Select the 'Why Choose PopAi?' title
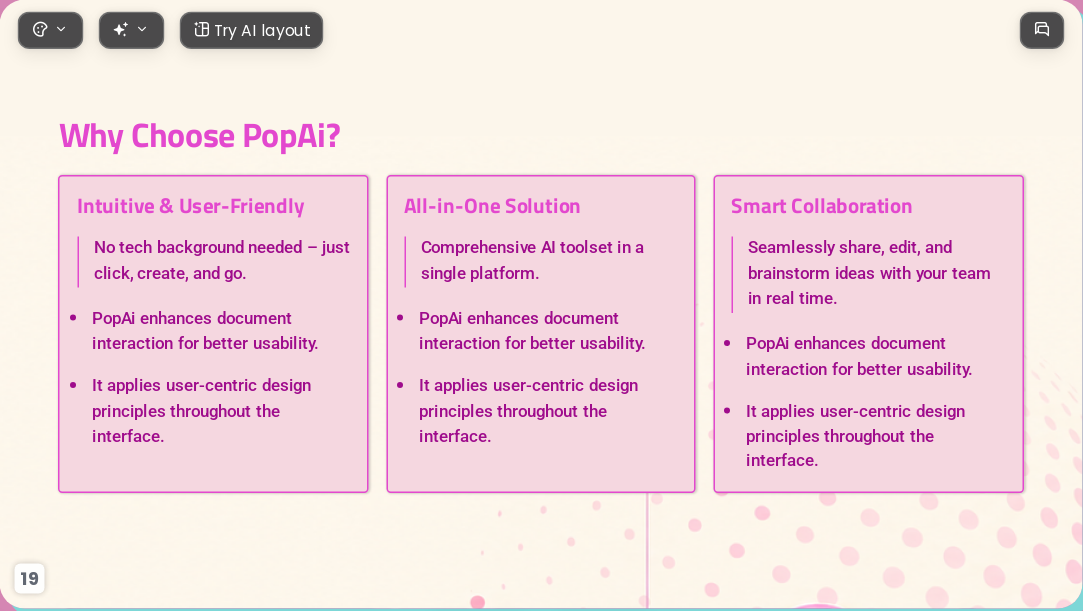Screen dimensions: 1083x611 point(200,136)
